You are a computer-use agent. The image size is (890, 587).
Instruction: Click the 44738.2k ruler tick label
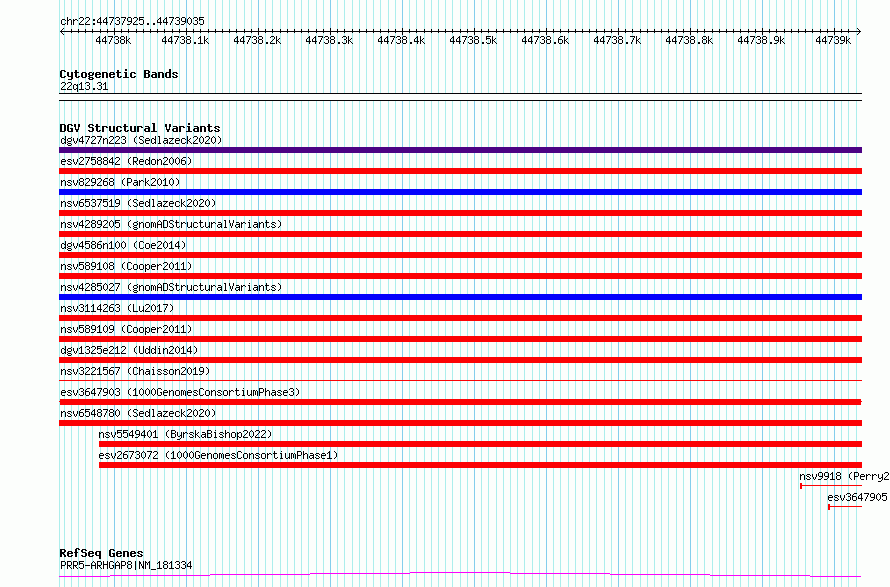[x=257, y=40]
